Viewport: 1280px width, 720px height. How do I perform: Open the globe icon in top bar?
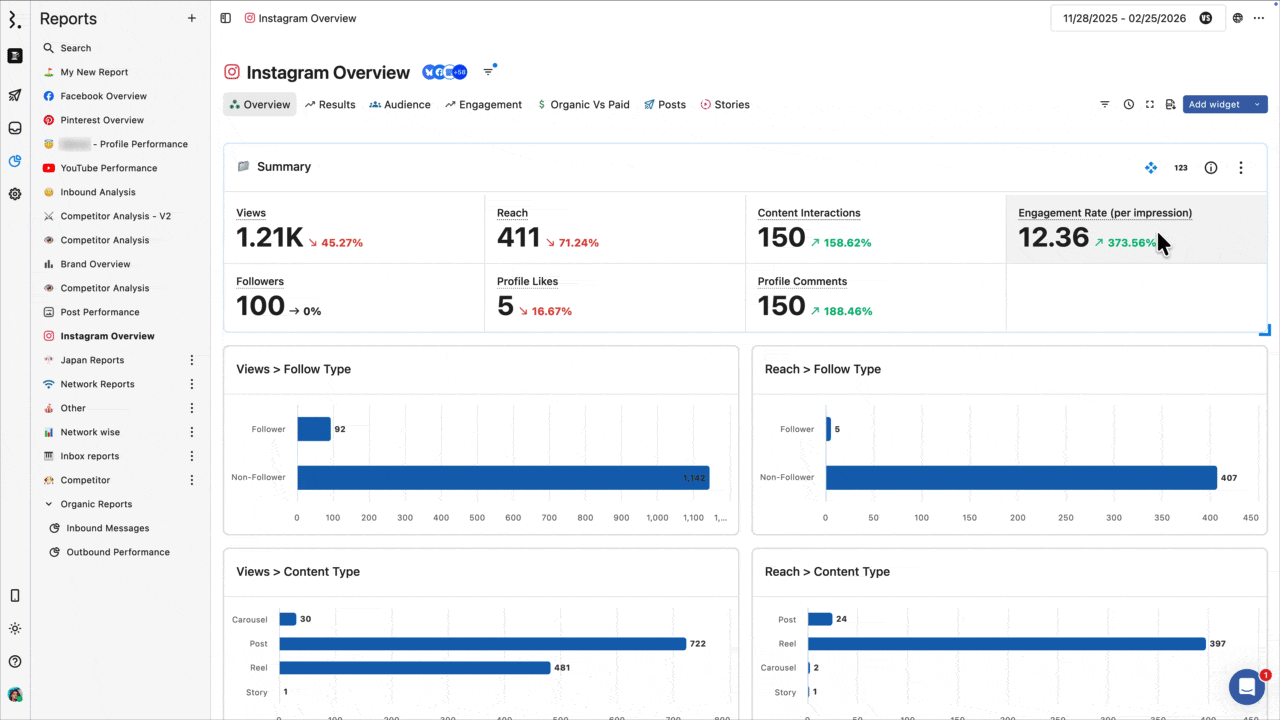point(1238,18)
